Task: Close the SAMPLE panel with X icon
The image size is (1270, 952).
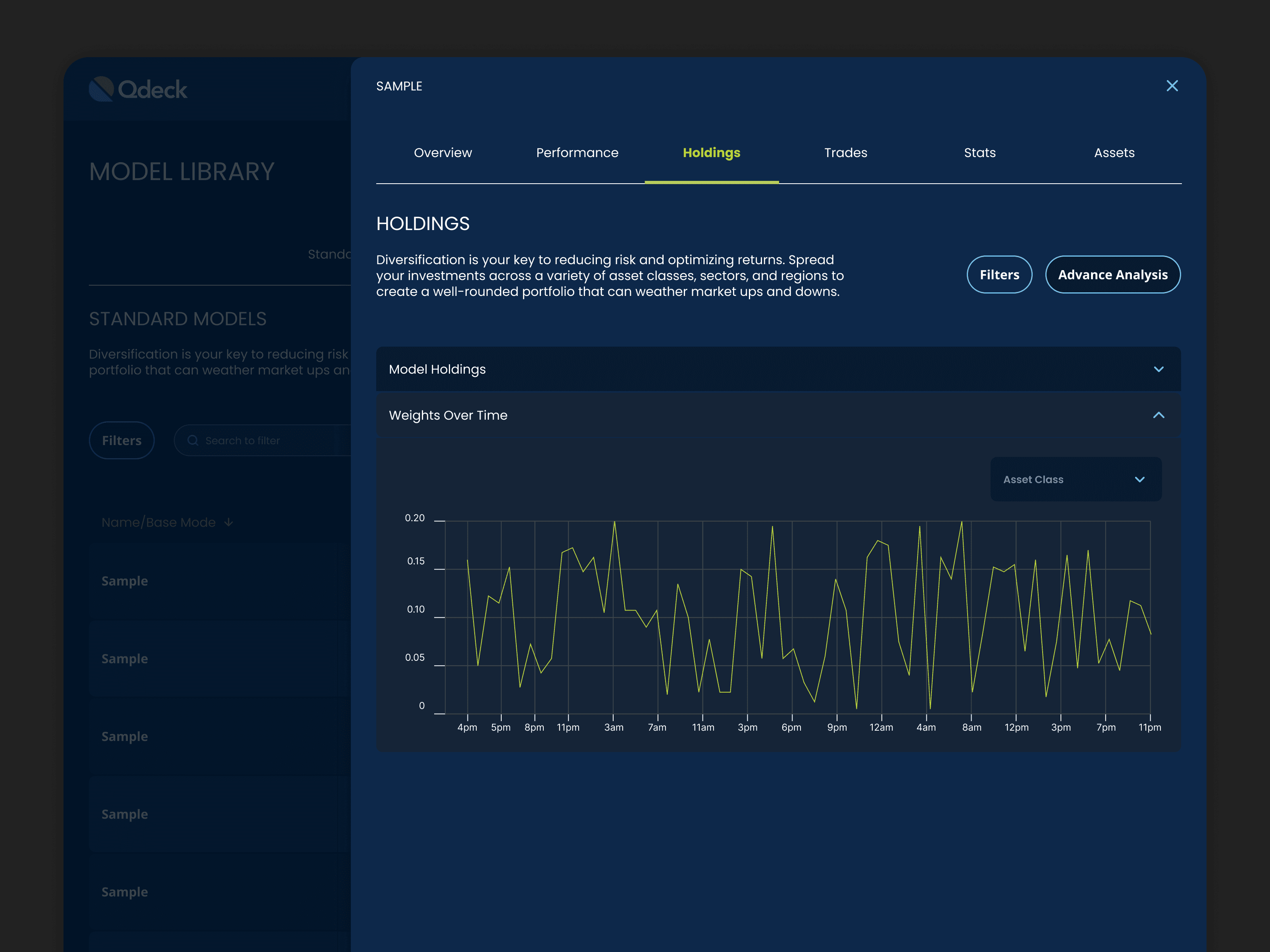Action: click(x=1172, y=86)
